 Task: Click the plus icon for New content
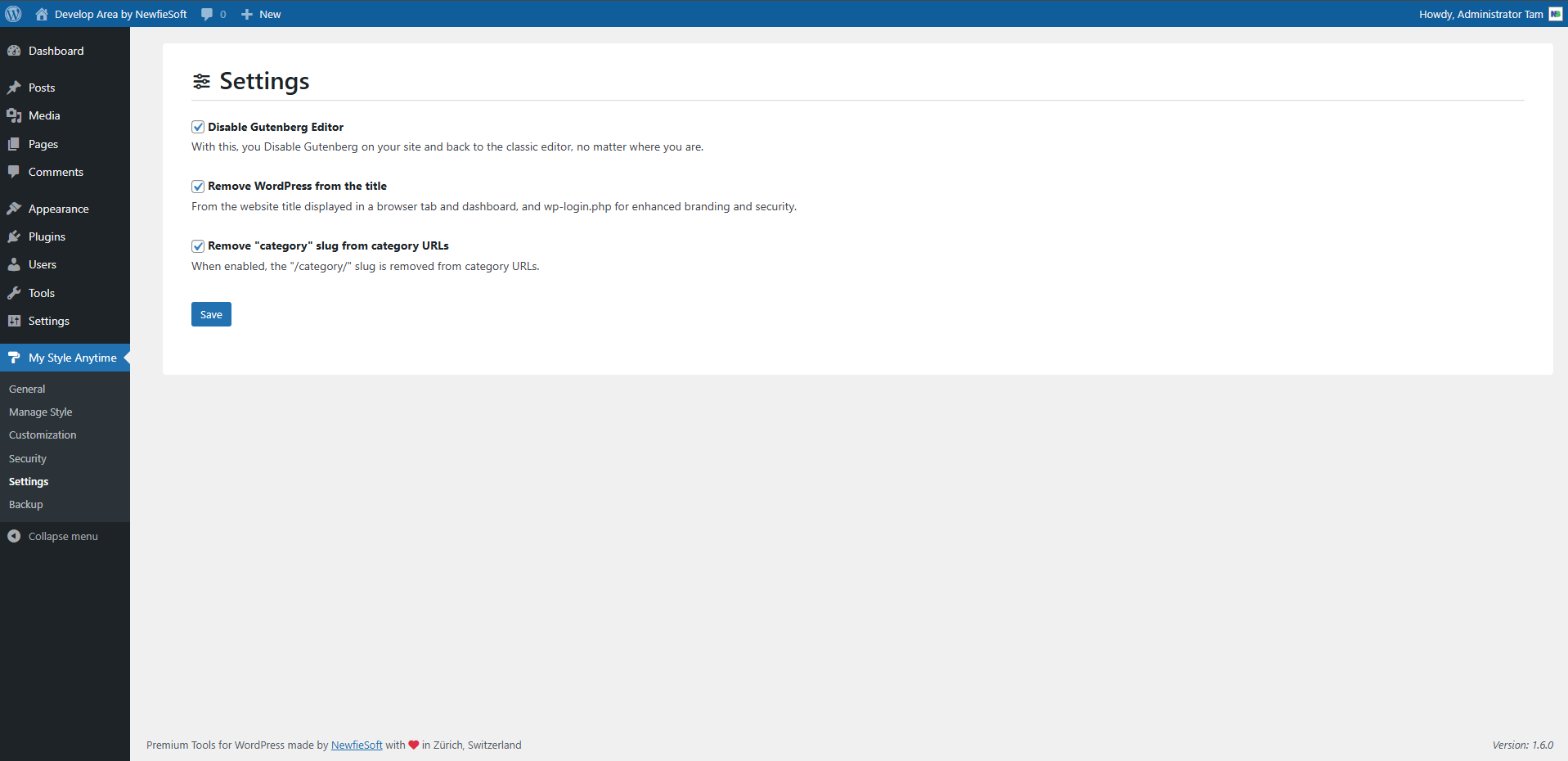247,14
